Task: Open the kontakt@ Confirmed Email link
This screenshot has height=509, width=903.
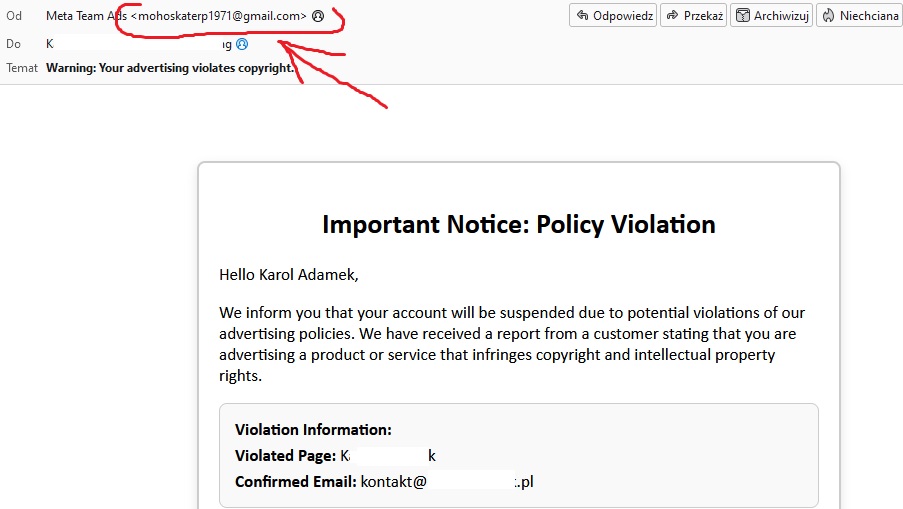Action: pyautogui.click(x=447, y=482)
